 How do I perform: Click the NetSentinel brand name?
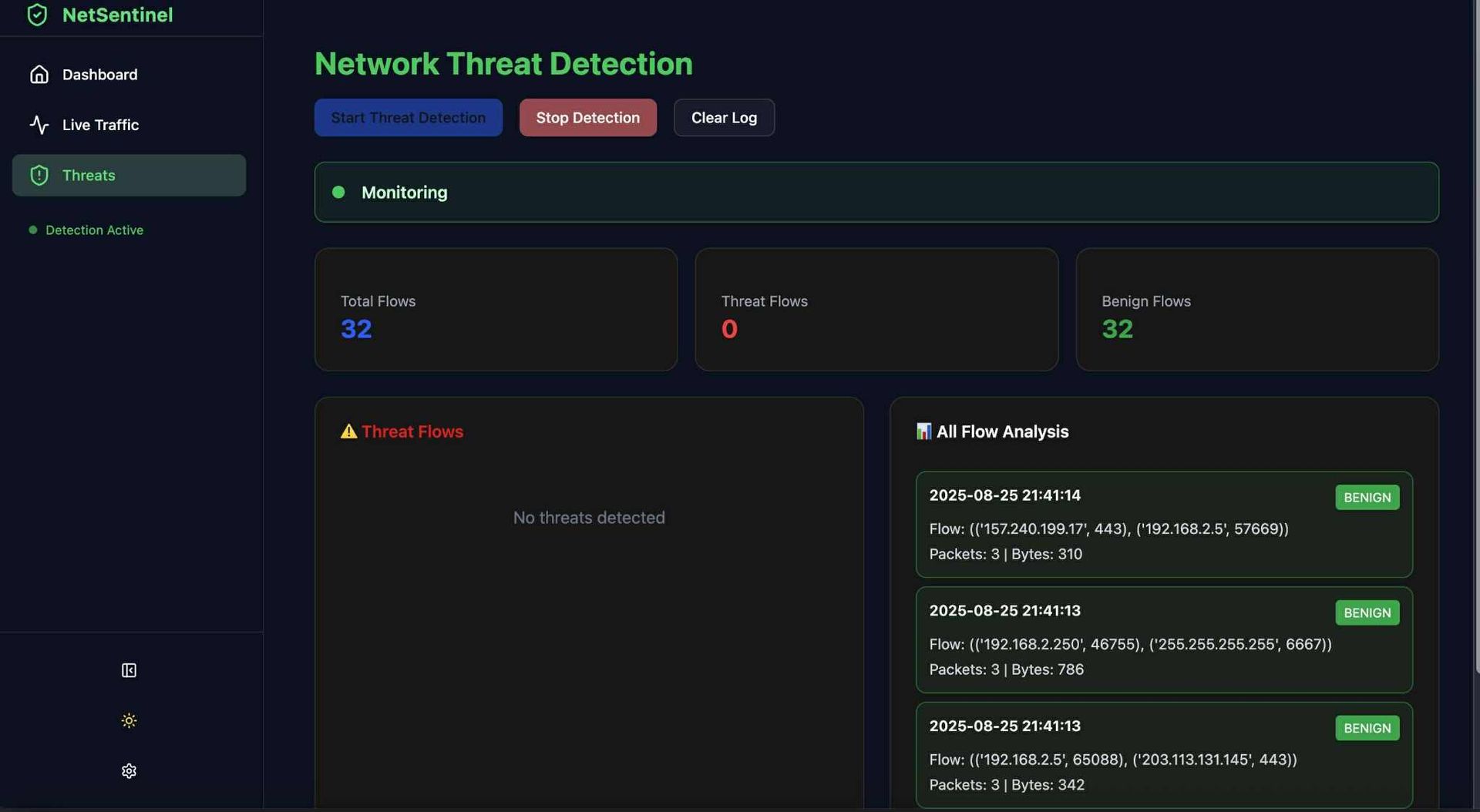(118, 15)
